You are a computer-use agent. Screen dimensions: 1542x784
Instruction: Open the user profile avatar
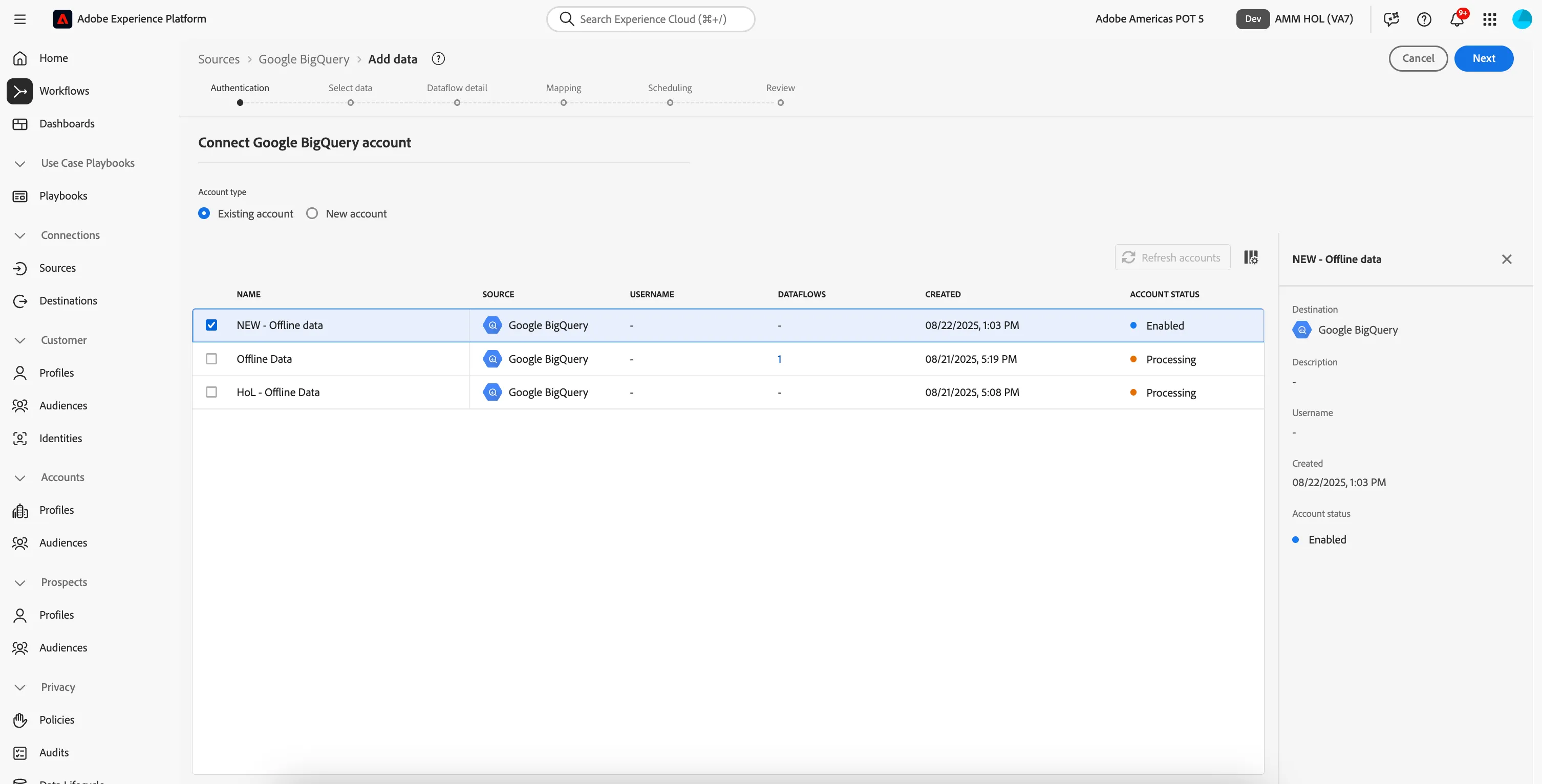[x=1522, y=19]
